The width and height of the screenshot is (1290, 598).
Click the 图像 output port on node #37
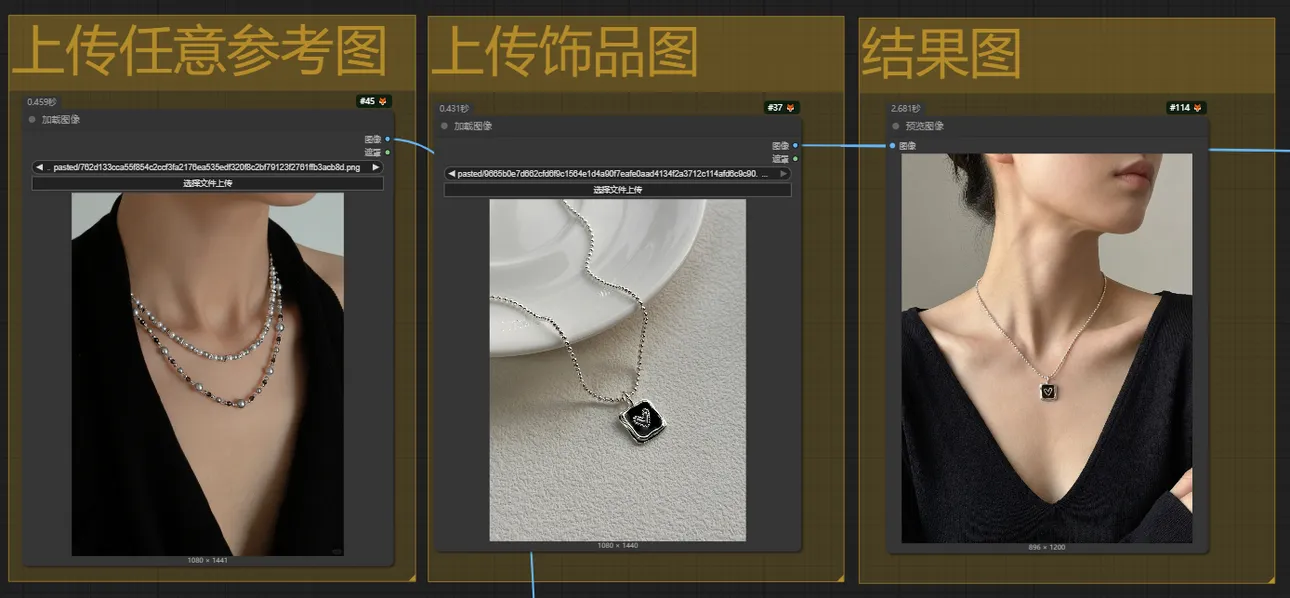[795, 146]
